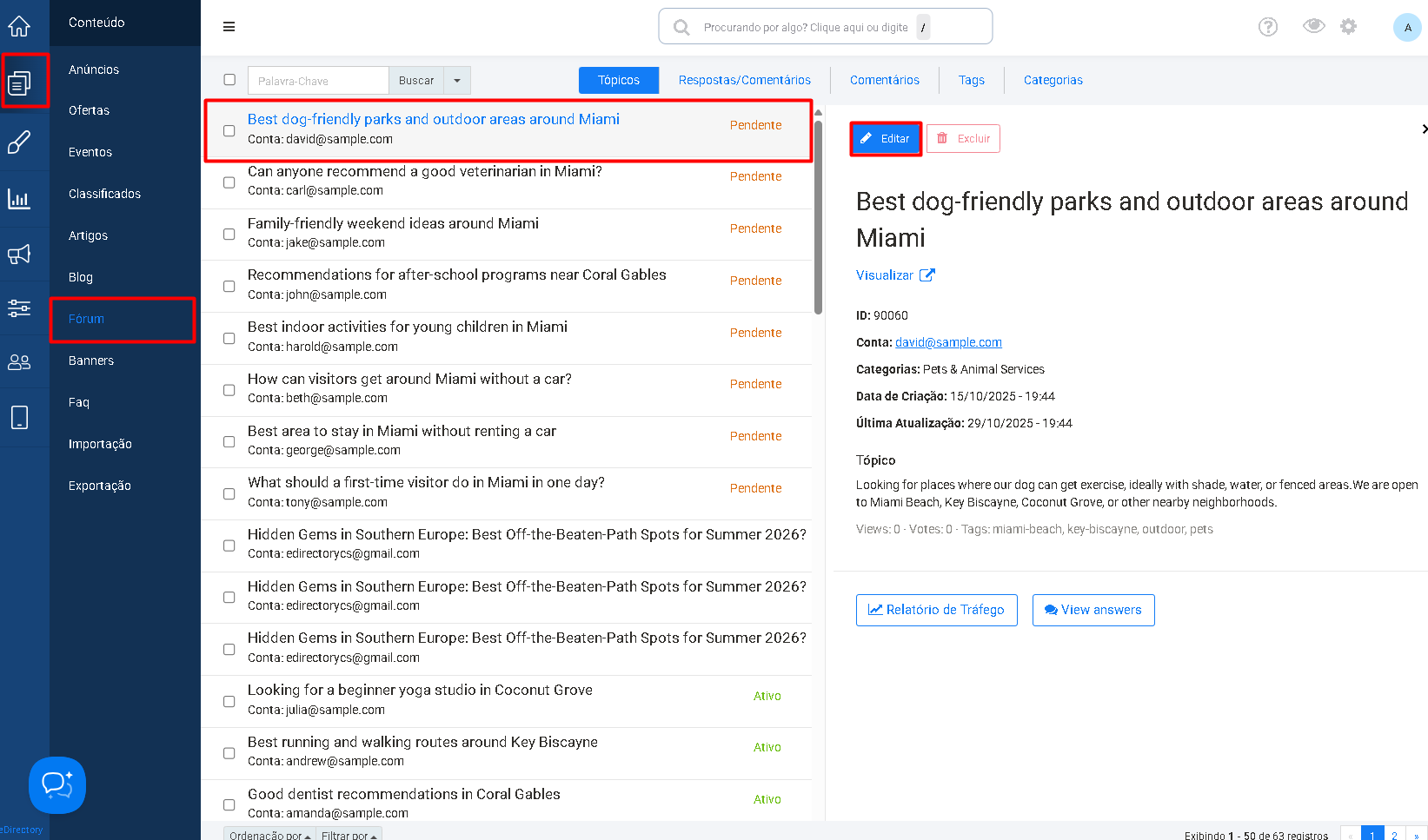Open the chat support bubble

(57, 785)
